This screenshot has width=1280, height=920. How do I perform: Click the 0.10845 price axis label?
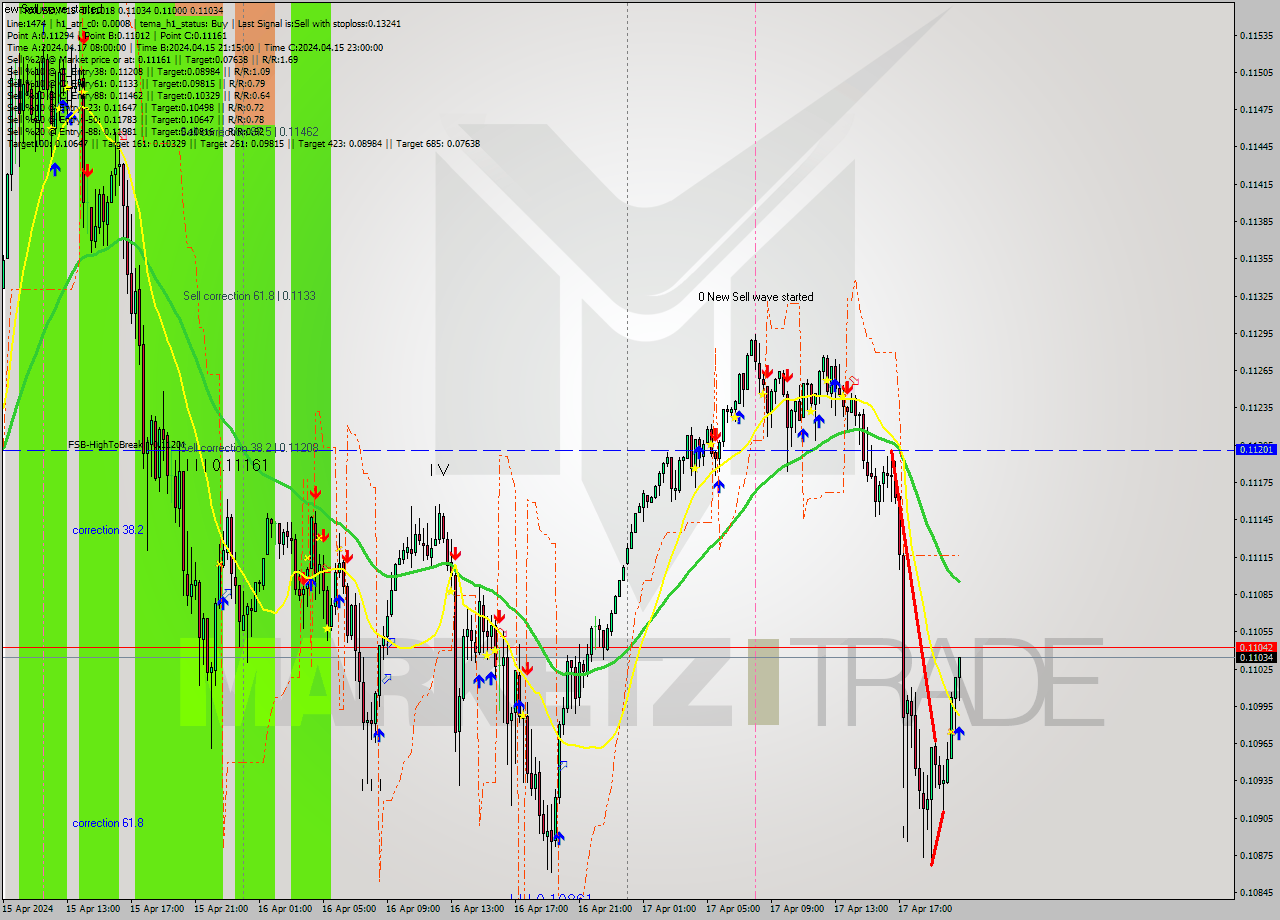(x=1257, y=893)
